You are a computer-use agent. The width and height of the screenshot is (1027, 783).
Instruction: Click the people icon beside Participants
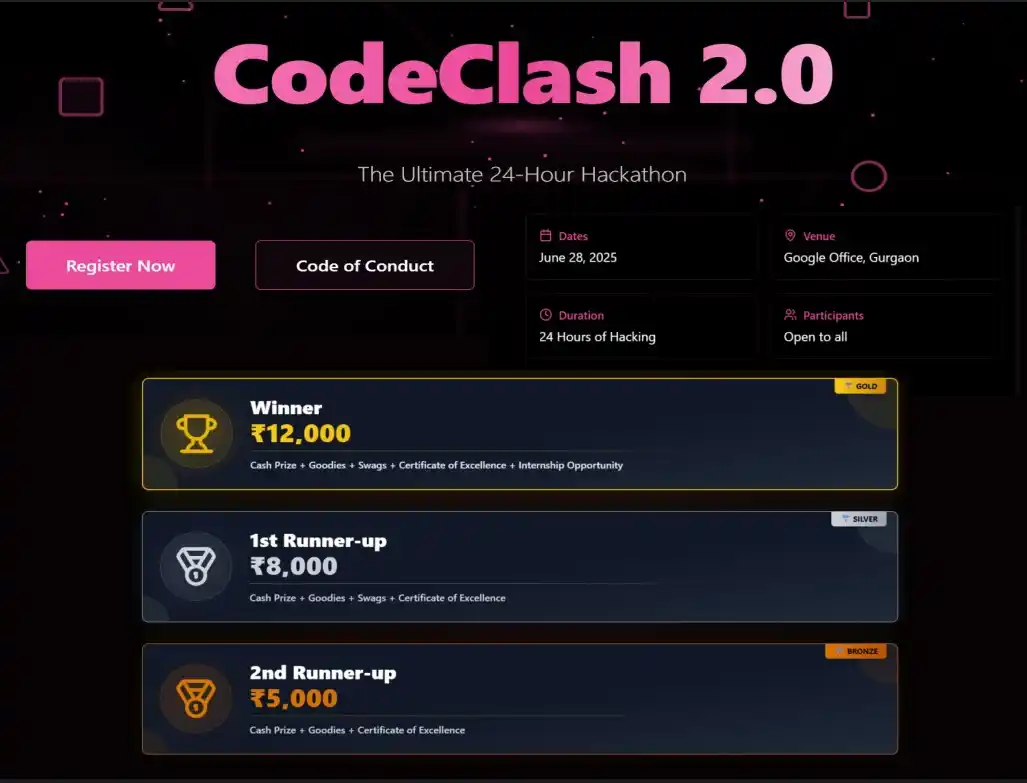coord(791,315)
